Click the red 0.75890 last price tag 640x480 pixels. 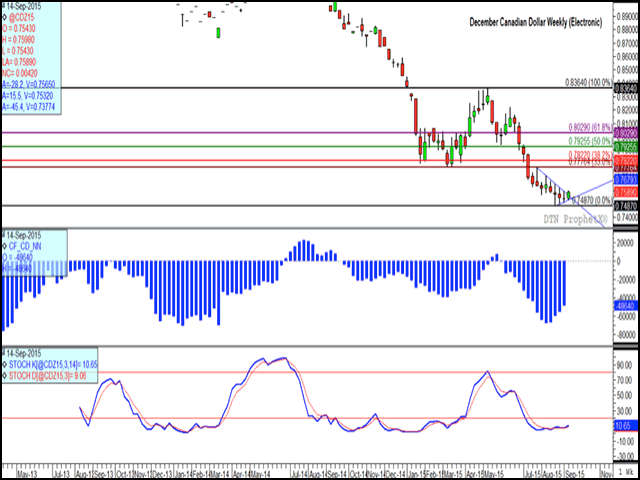coord(627,191)
